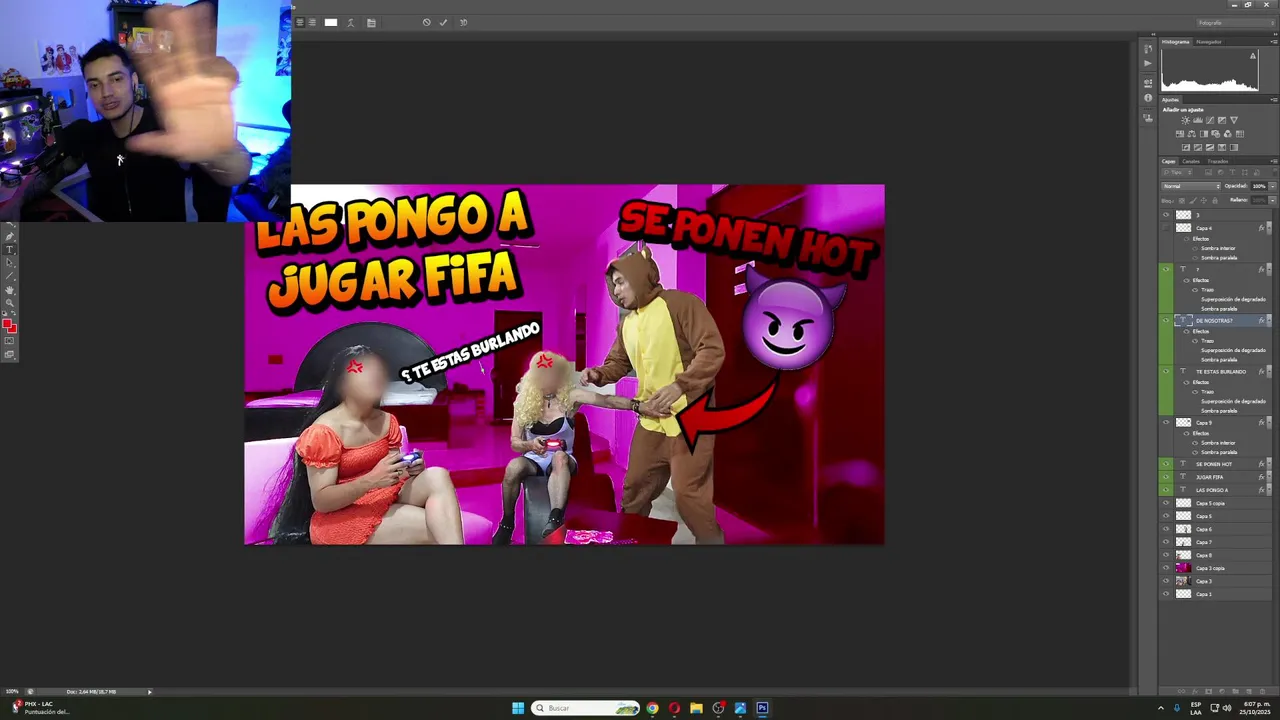Expand effects arrow of SE PONEN HOT layer

[x=1269, y=464]
